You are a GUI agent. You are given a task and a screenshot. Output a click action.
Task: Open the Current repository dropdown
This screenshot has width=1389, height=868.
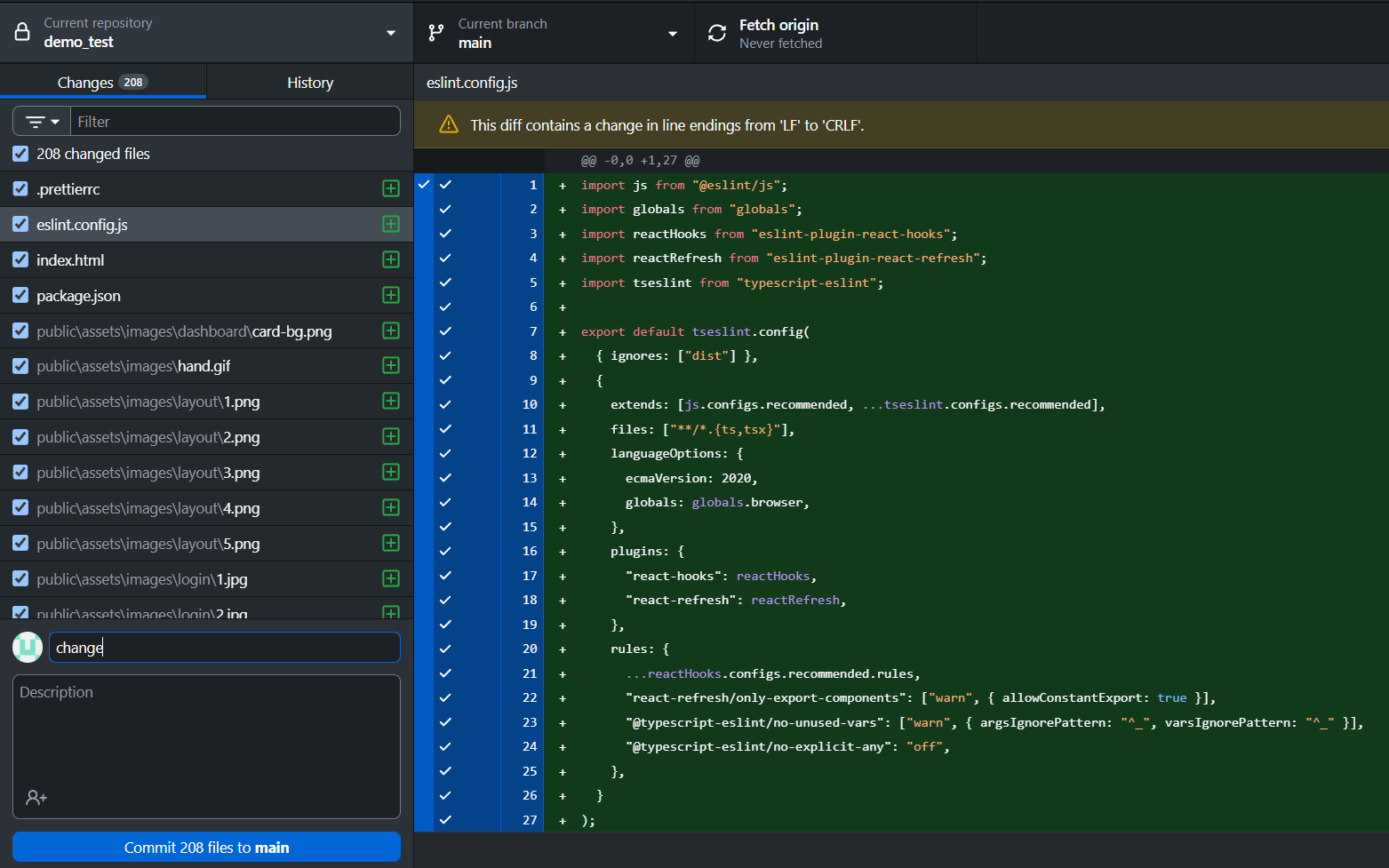pyautogui.click(x=206, y=33)
